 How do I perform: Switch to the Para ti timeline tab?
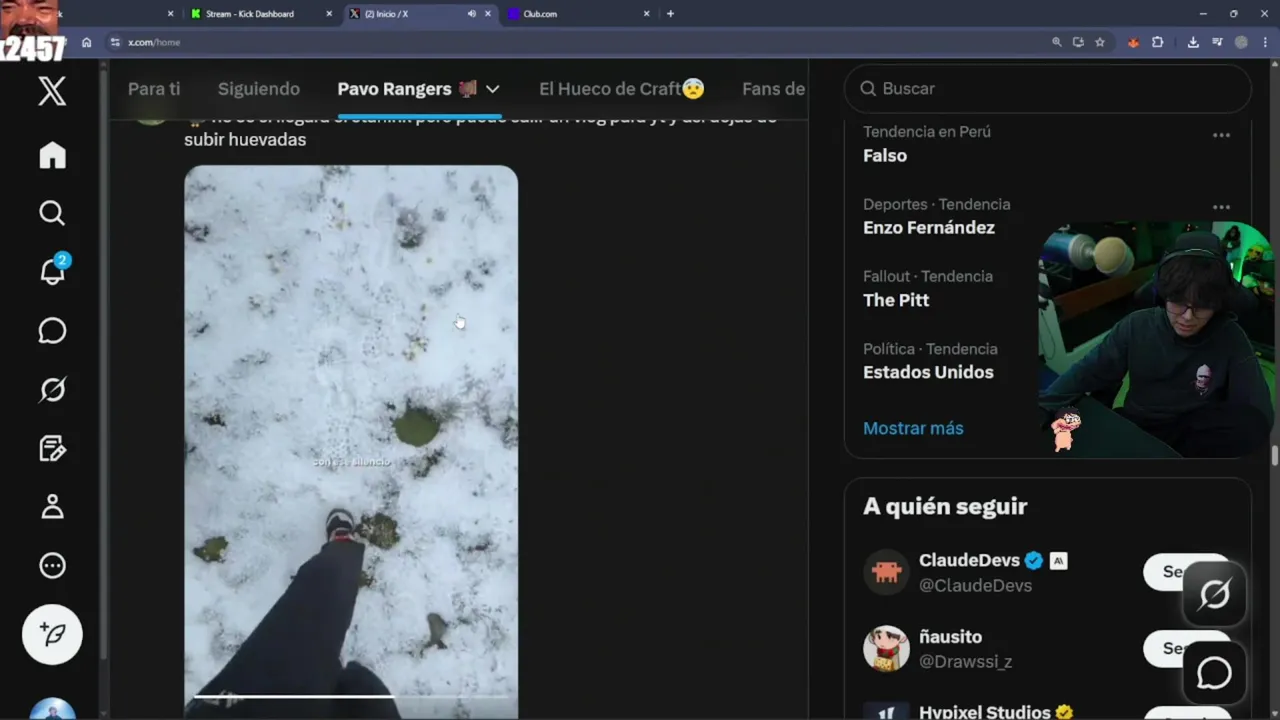coord(154,89)
